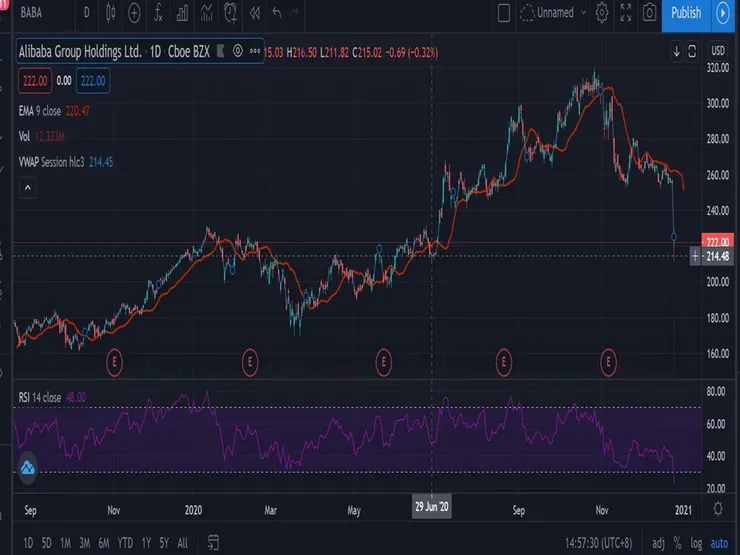Screen dimensions: 740x555
Task: Click the compare or add symbol icon
Action: pyautogui.click(x=134, y=13)
